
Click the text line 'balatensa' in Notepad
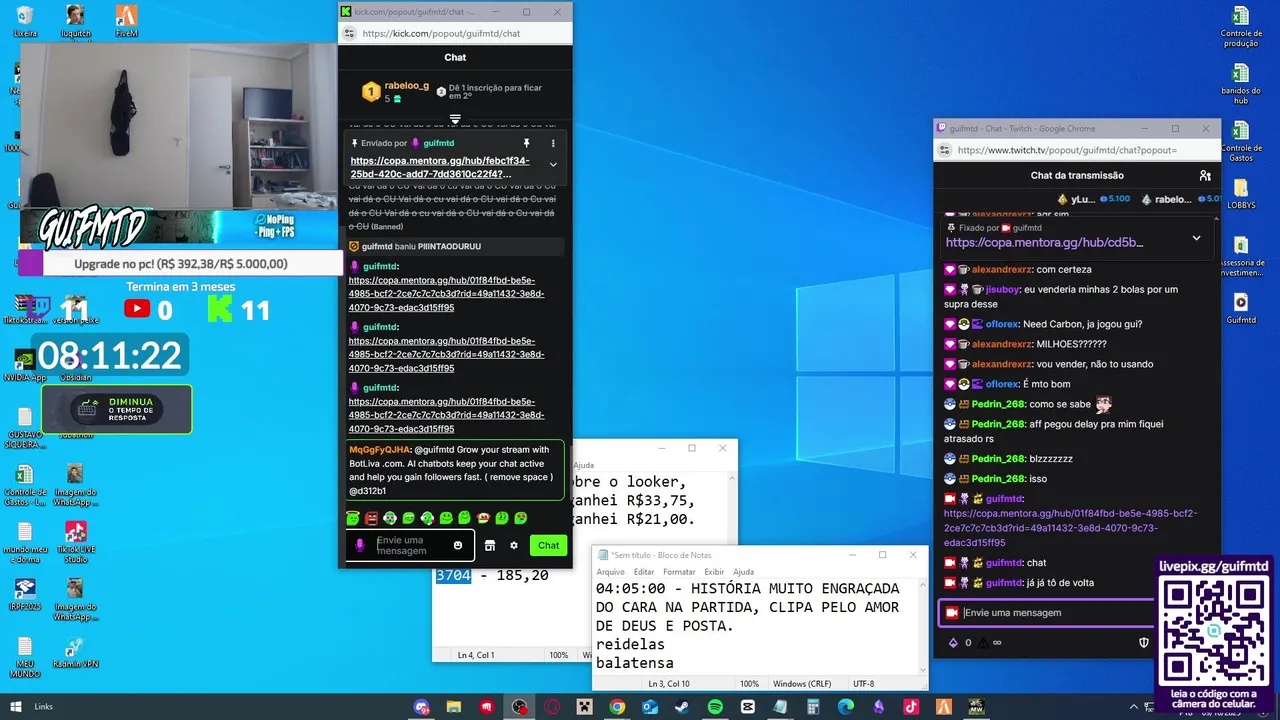pyautogui.click(x=635, y=663)
